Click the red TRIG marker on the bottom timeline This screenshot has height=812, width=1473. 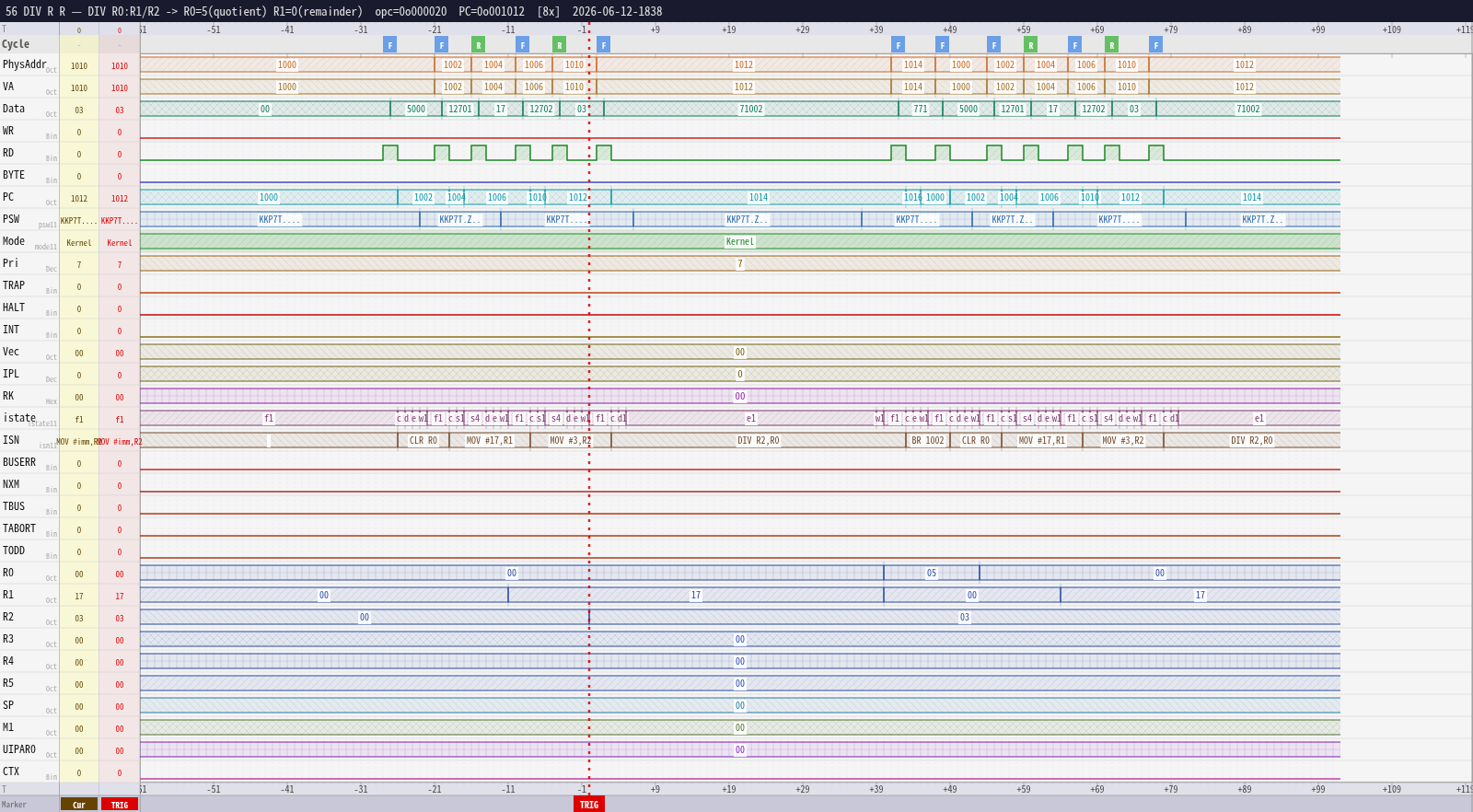click(589, 805)
